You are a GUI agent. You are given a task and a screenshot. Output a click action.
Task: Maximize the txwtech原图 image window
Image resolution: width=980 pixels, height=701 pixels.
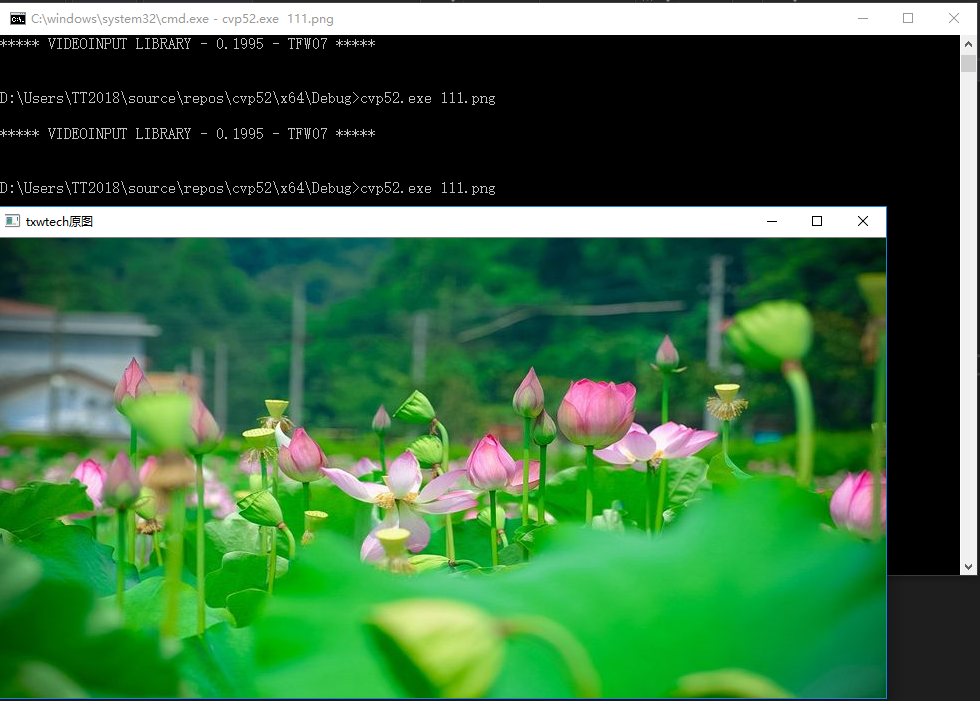pyautogui.click(x=817, y=221)
